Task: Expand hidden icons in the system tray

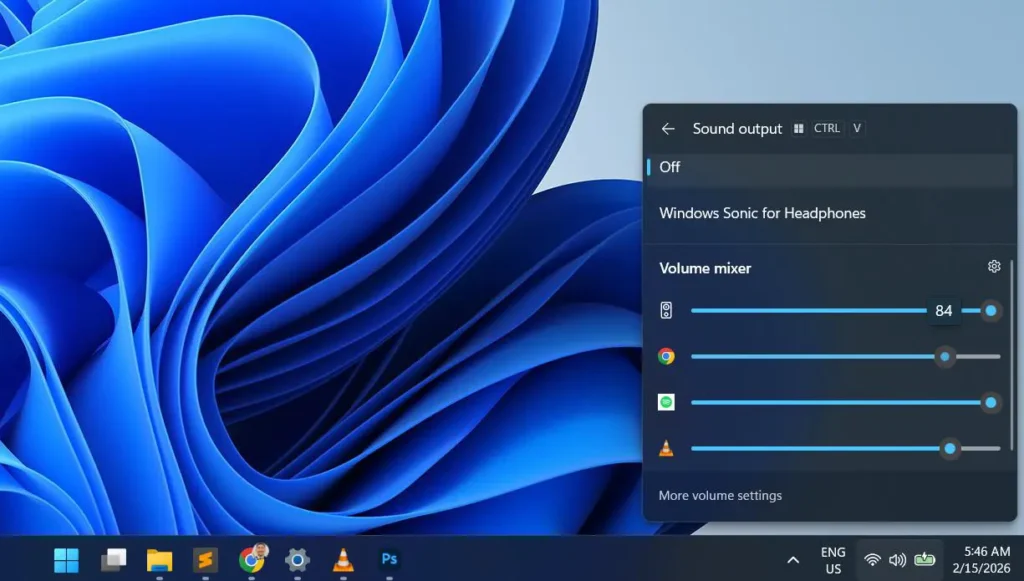Action: (793, 560)
